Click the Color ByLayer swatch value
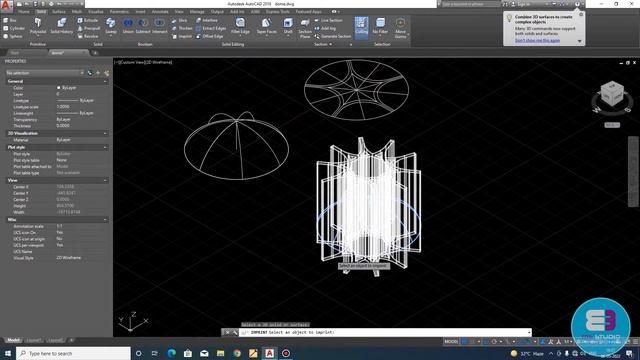Screen dimensions: 640x360 [x=67, y=88]
